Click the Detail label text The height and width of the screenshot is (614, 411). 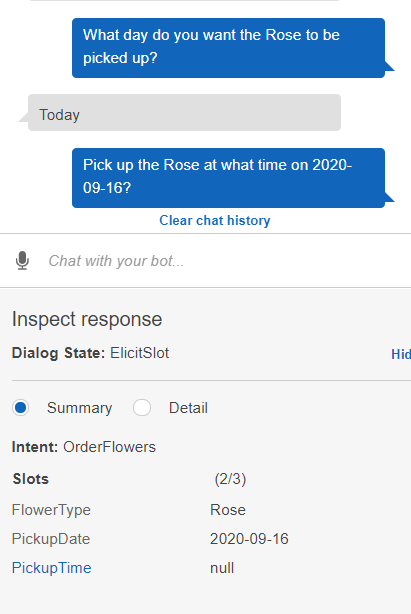click(x=188, y=408)
